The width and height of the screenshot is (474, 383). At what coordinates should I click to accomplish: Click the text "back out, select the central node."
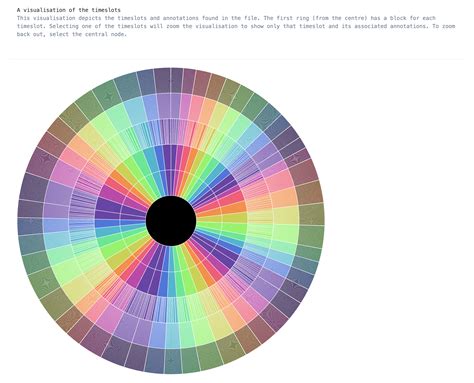[x=72, y=34]
